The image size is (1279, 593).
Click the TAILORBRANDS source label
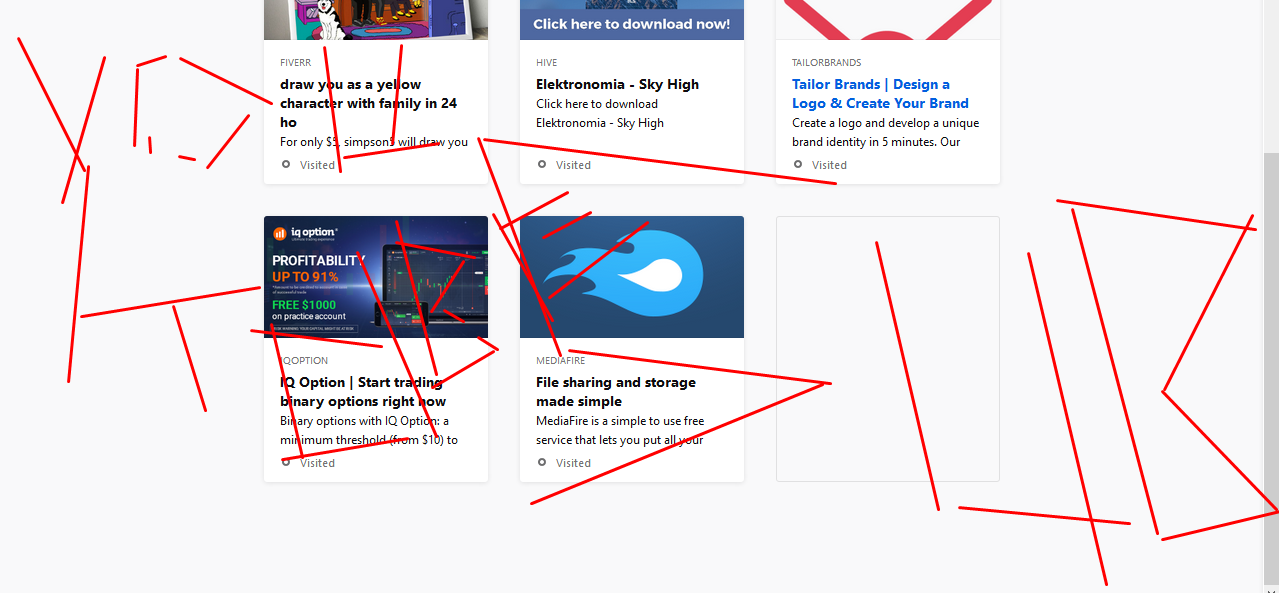tap(827, 63)
